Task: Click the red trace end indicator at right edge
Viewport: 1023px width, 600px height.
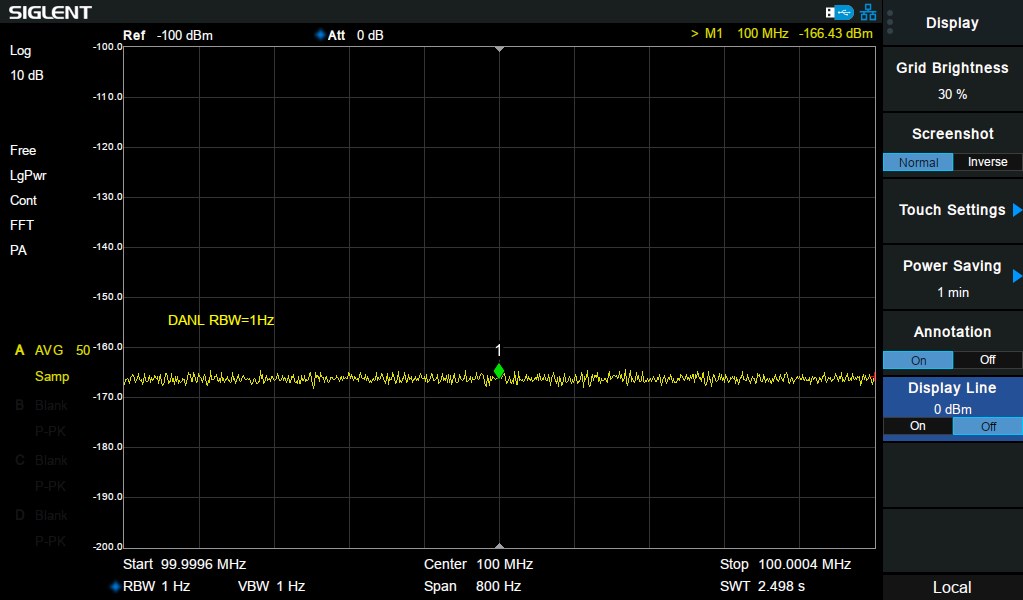Action: 873,377
